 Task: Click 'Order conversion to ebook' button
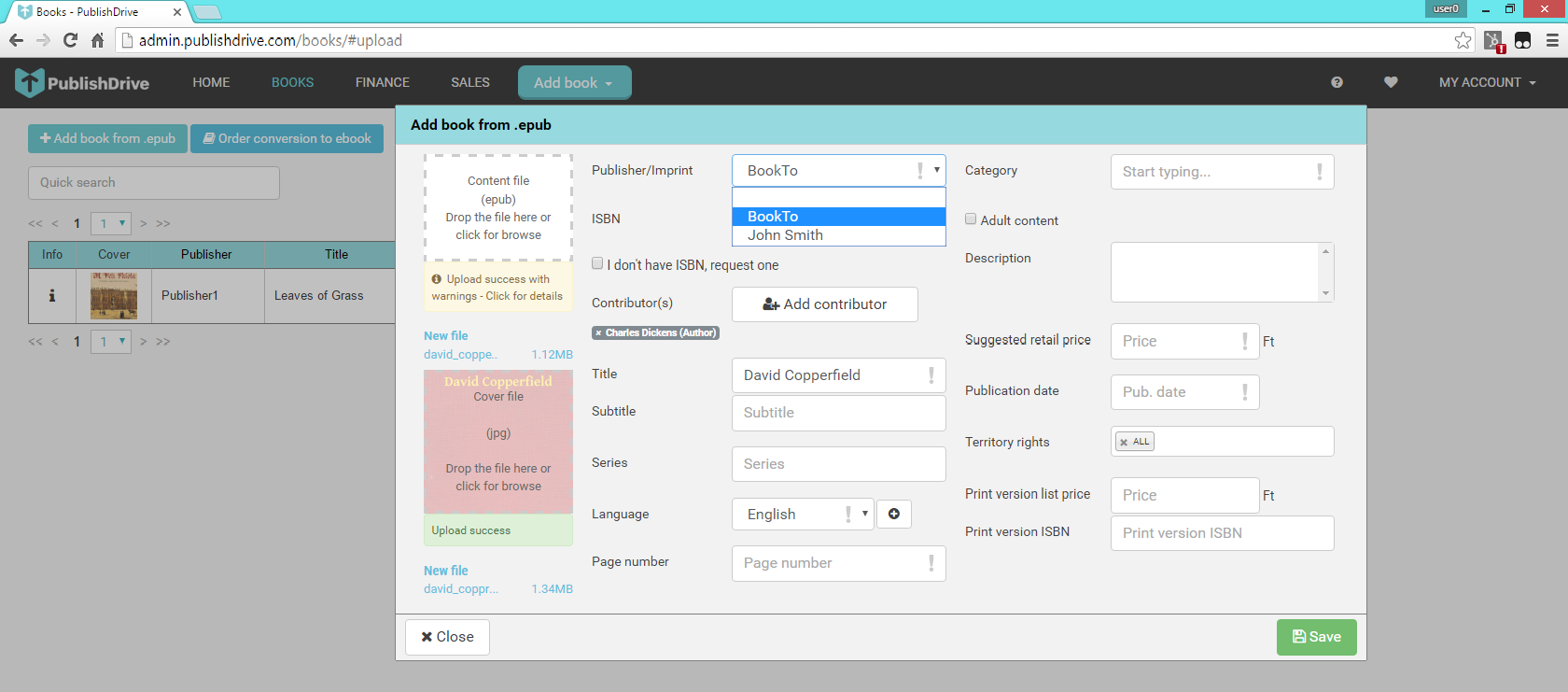click(x=287, y=138)
